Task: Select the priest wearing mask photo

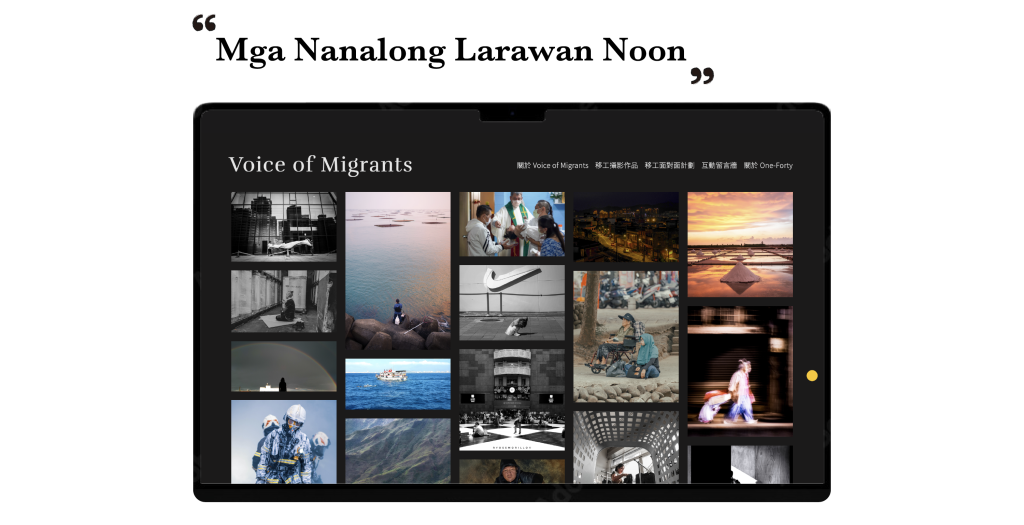Action: pos(512,224)
